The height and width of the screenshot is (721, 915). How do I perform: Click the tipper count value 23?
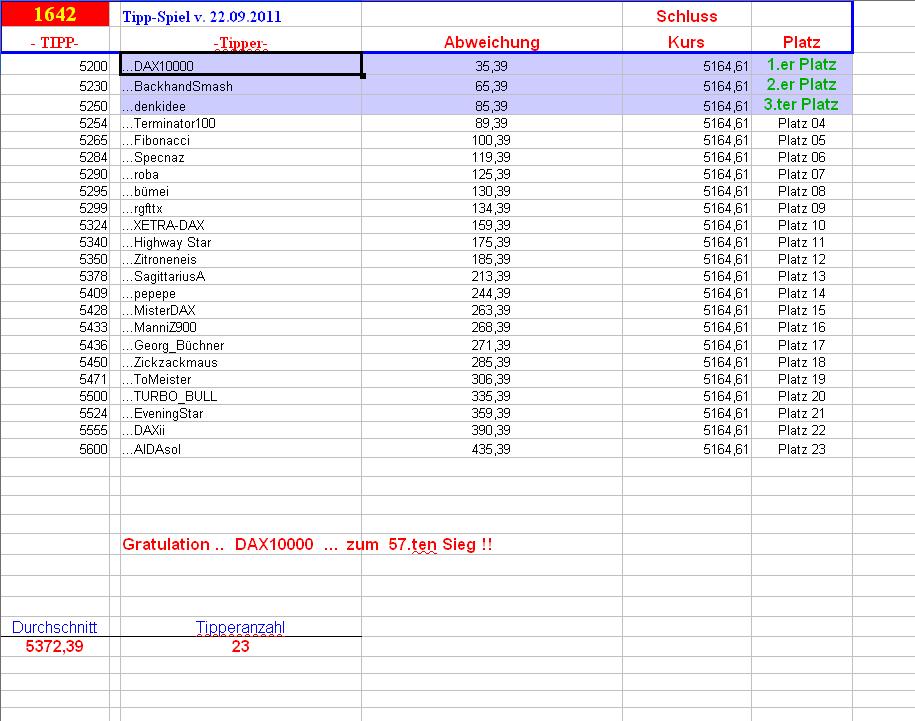pos(240,646)
